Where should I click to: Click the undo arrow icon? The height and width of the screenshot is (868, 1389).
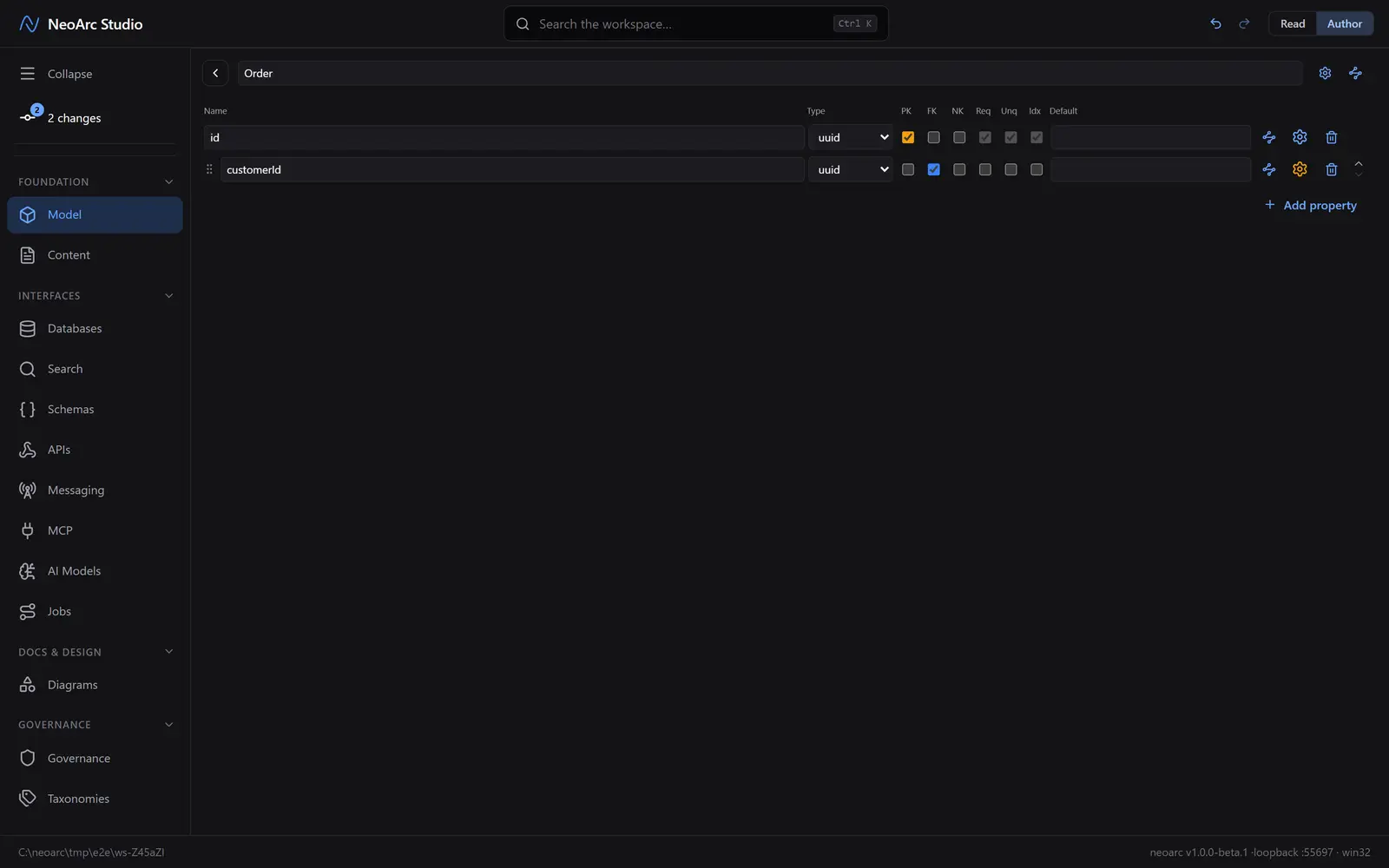1215,23
